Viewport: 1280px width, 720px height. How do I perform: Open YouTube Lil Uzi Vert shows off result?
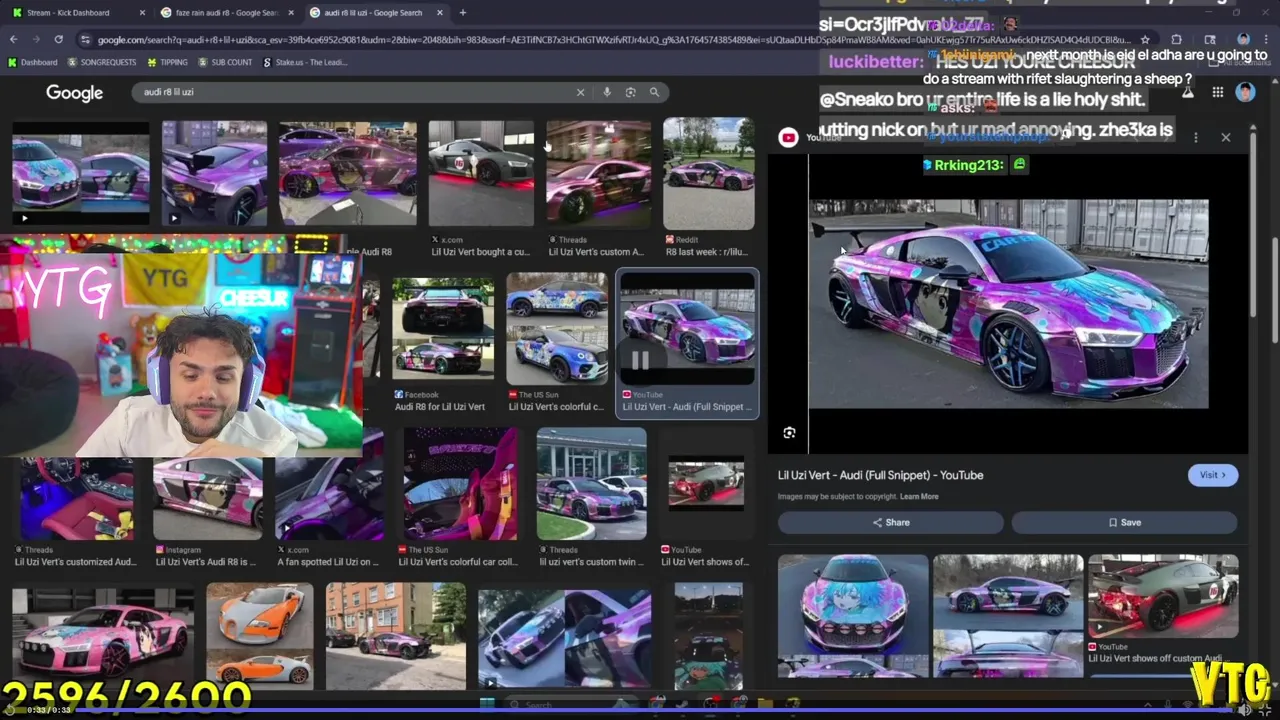(x=706, y=483)
